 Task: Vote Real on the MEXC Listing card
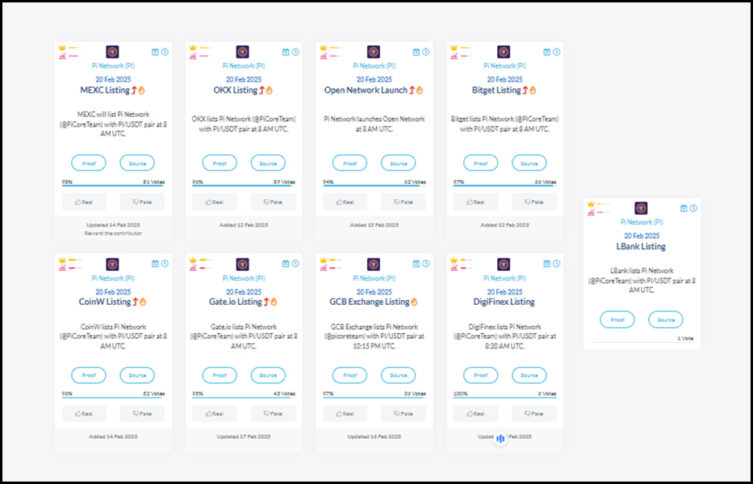tap(84, 202)
